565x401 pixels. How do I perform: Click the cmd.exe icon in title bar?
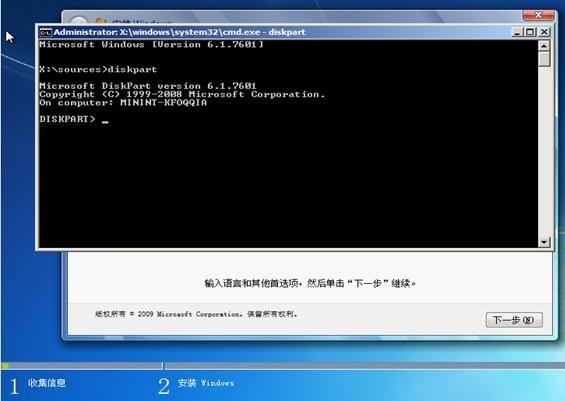tap(45, 32)
